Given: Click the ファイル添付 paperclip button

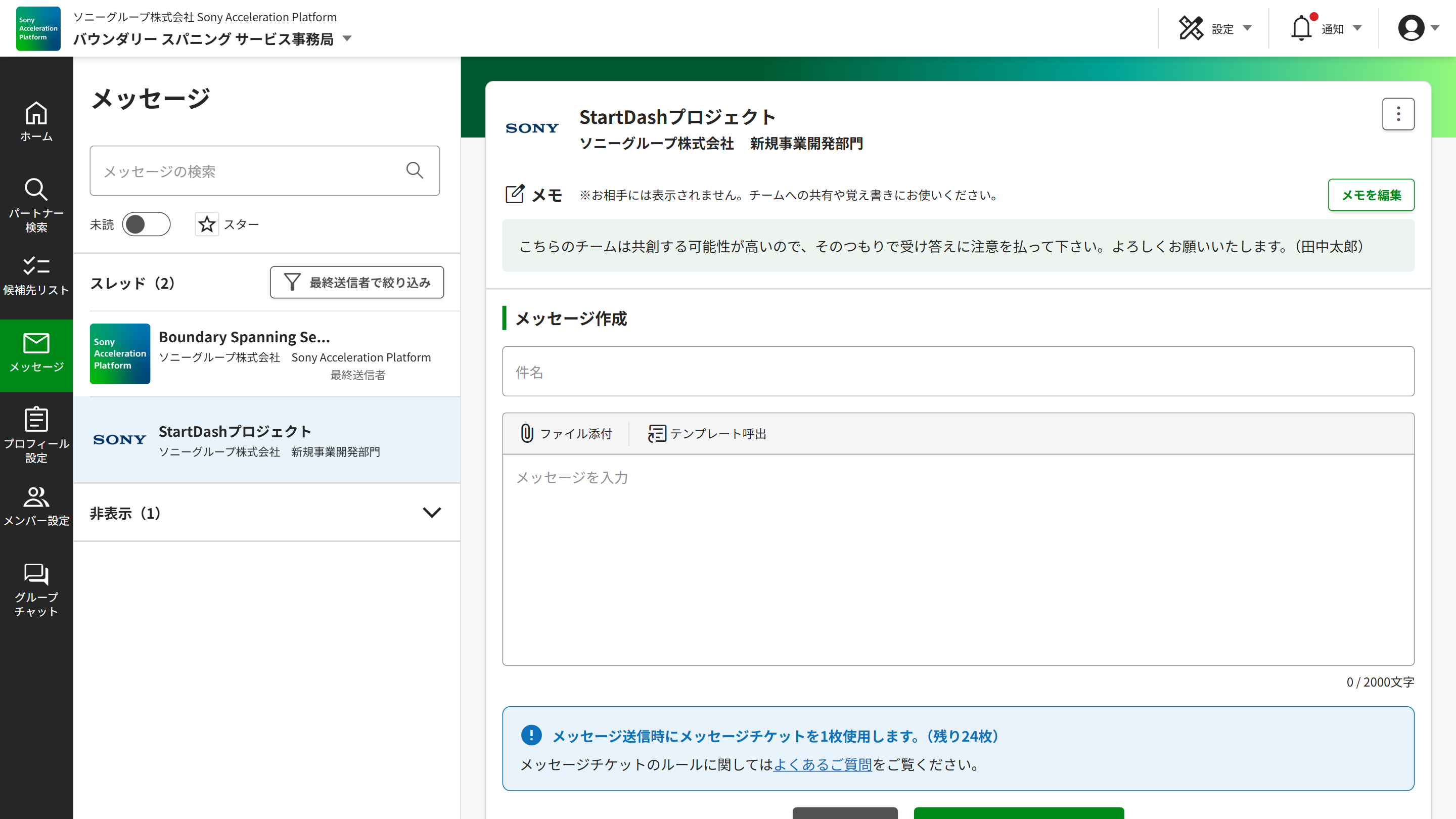Looking at the screenshot, I should [566, 434].
